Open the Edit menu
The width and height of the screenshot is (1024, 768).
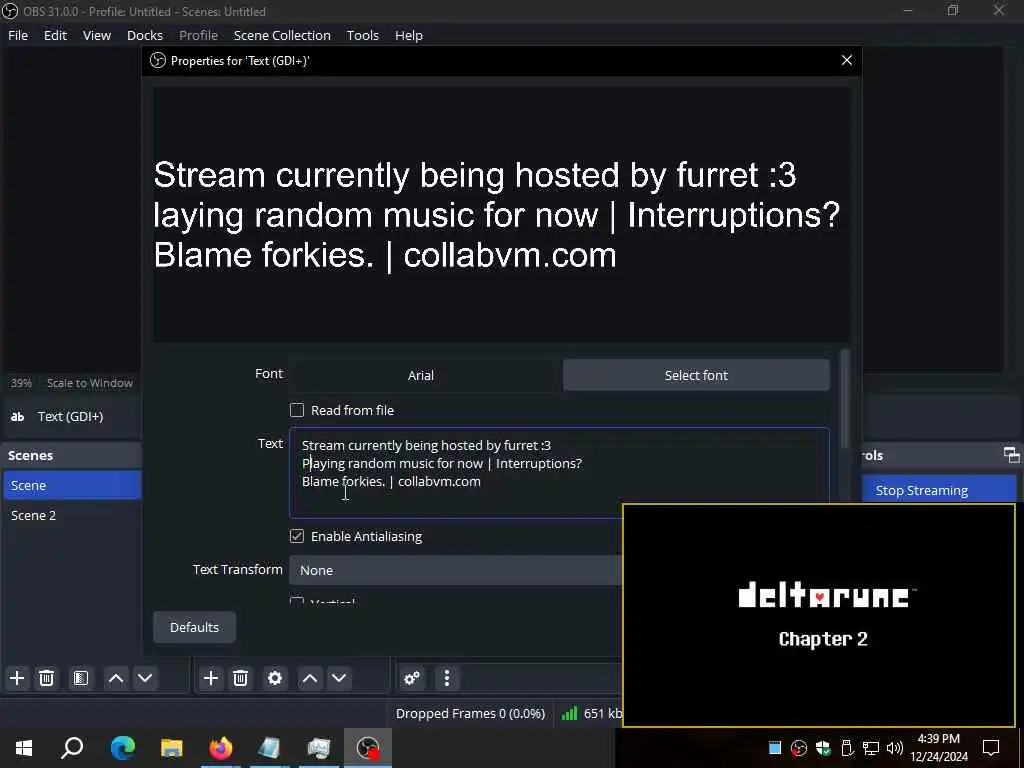click(x=56, y=35)
